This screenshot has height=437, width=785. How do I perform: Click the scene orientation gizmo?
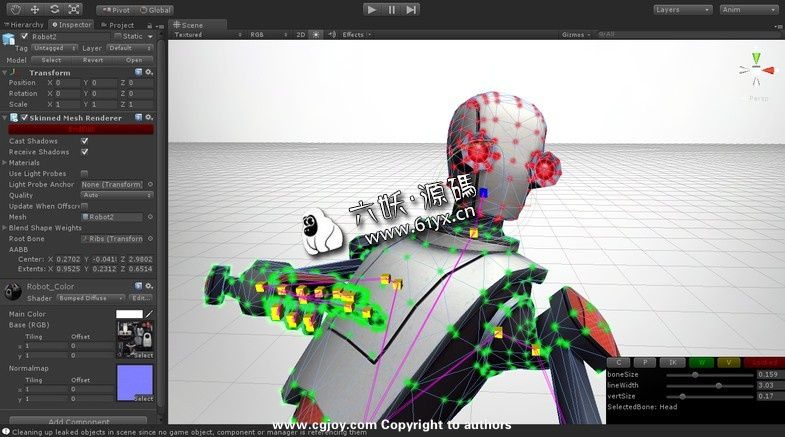click(756, 70)
